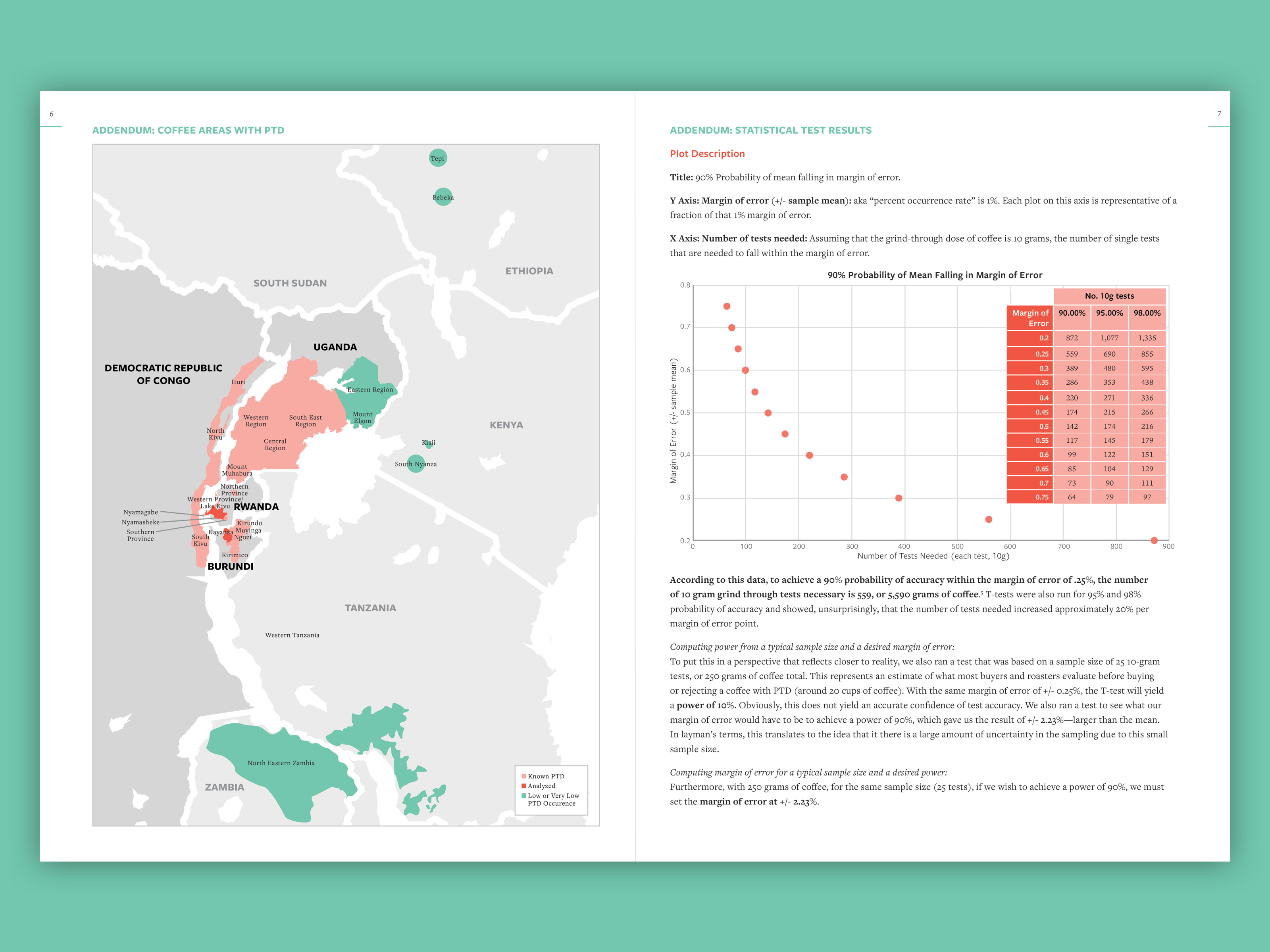
Task: Click the Central Region pink area
Action: click(x=275, y=445)
